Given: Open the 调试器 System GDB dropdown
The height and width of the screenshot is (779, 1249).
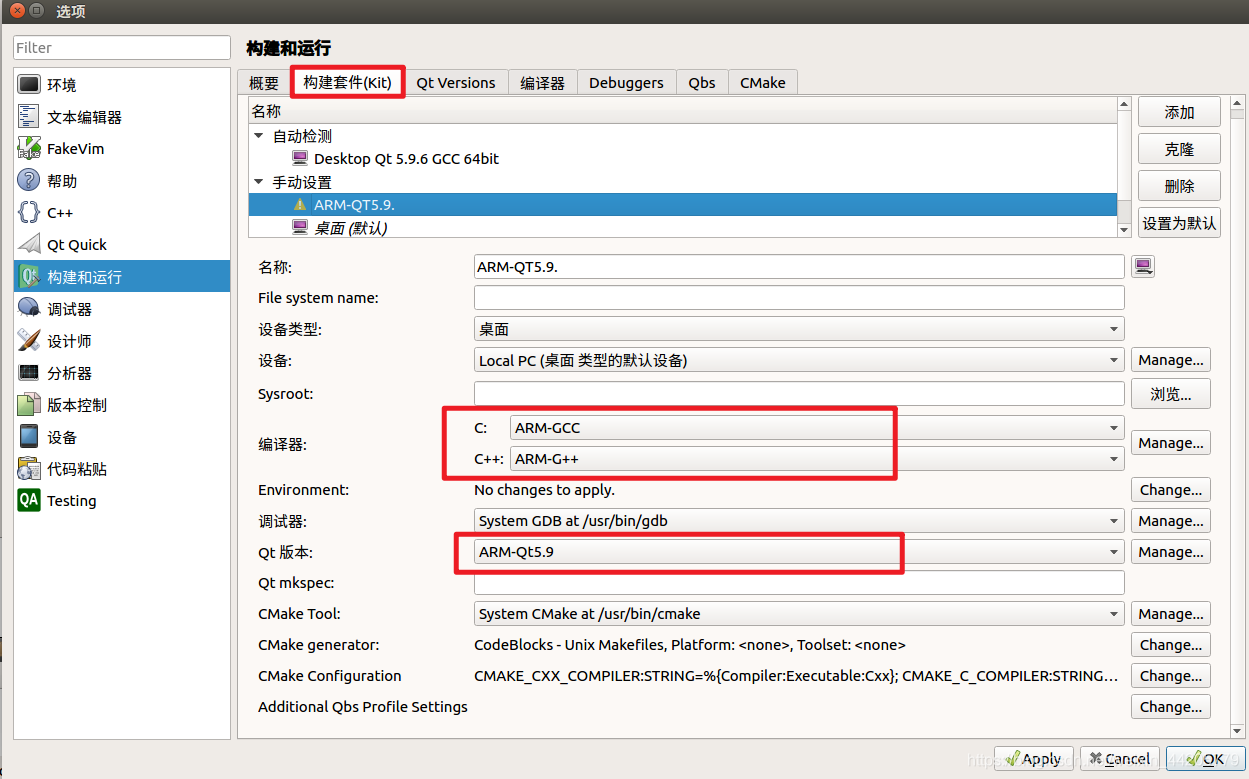Looking at the screenshot, I should (799, 521).
